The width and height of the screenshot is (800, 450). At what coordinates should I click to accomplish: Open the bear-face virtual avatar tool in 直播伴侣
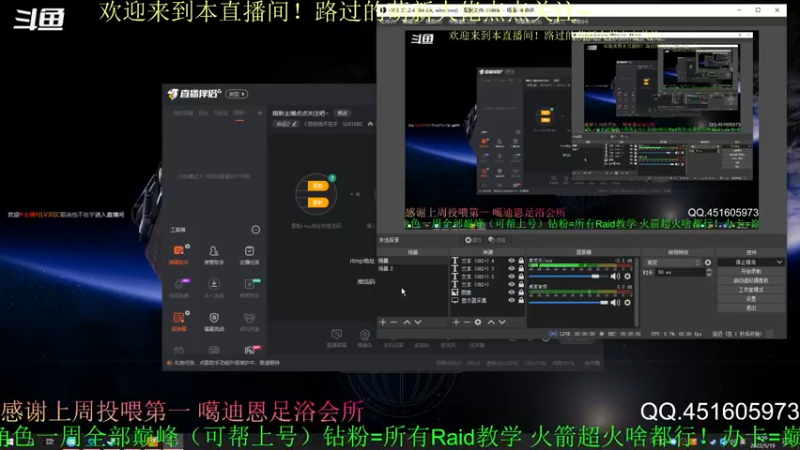point(249,321)
